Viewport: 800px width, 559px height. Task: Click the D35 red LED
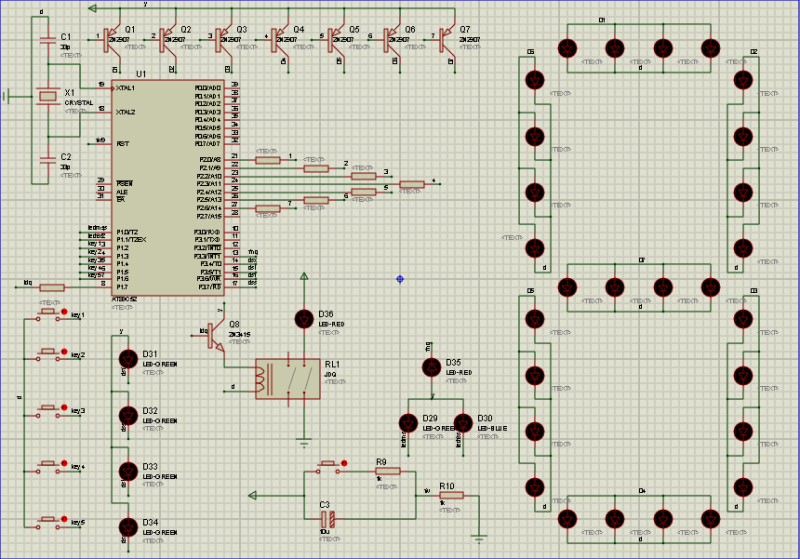pyautogui.click(x=431, y=368)
